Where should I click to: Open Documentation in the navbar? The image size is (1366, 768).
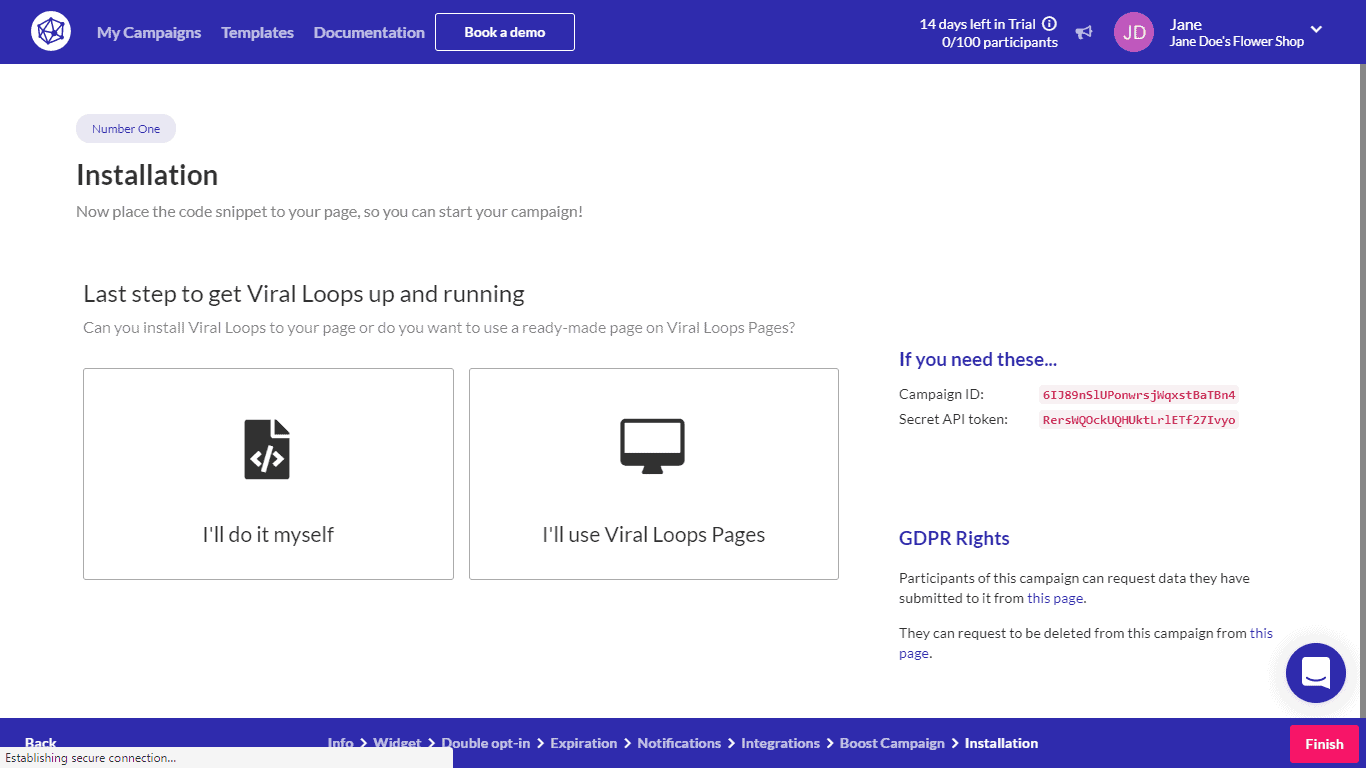pyautogui.click(x=369, y=32)
